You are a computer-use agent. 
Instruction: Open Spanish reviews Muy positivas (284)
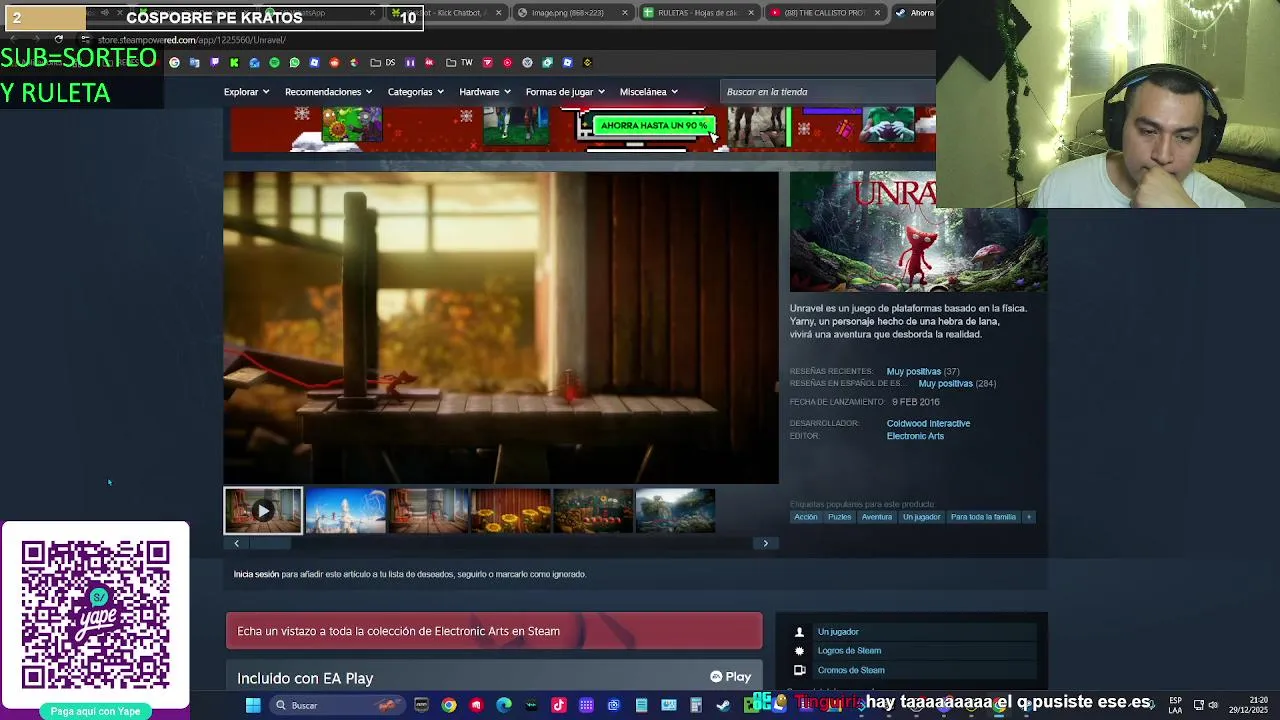957,383
